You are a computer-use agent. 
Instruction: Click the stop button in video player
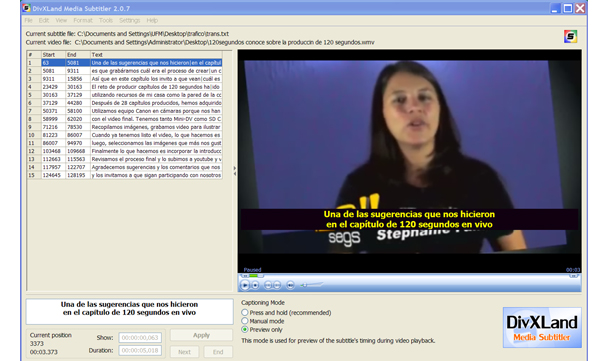click(255, 285)
